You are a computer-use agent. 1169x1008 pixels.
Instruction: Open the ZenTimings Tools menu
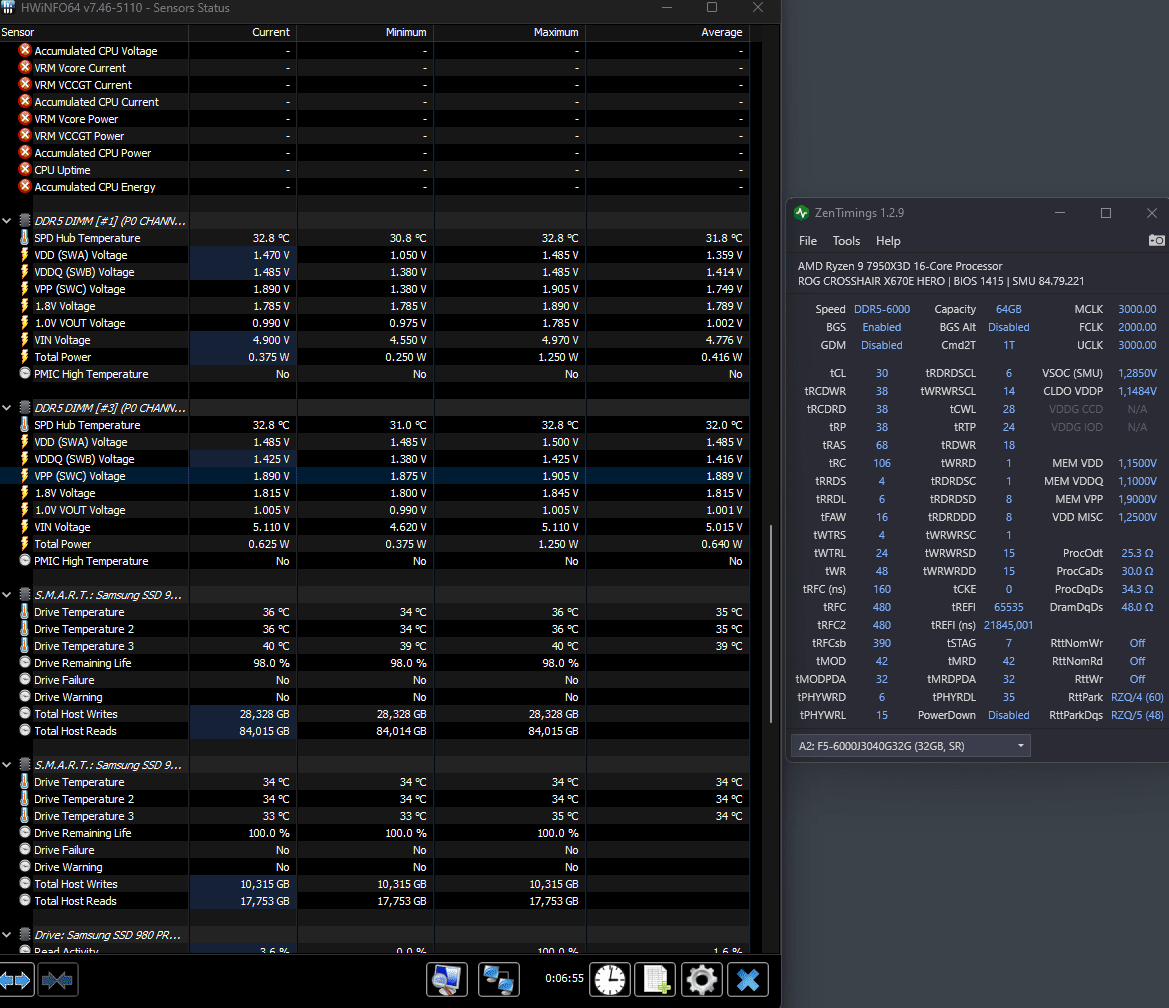[x=846, y=241]
